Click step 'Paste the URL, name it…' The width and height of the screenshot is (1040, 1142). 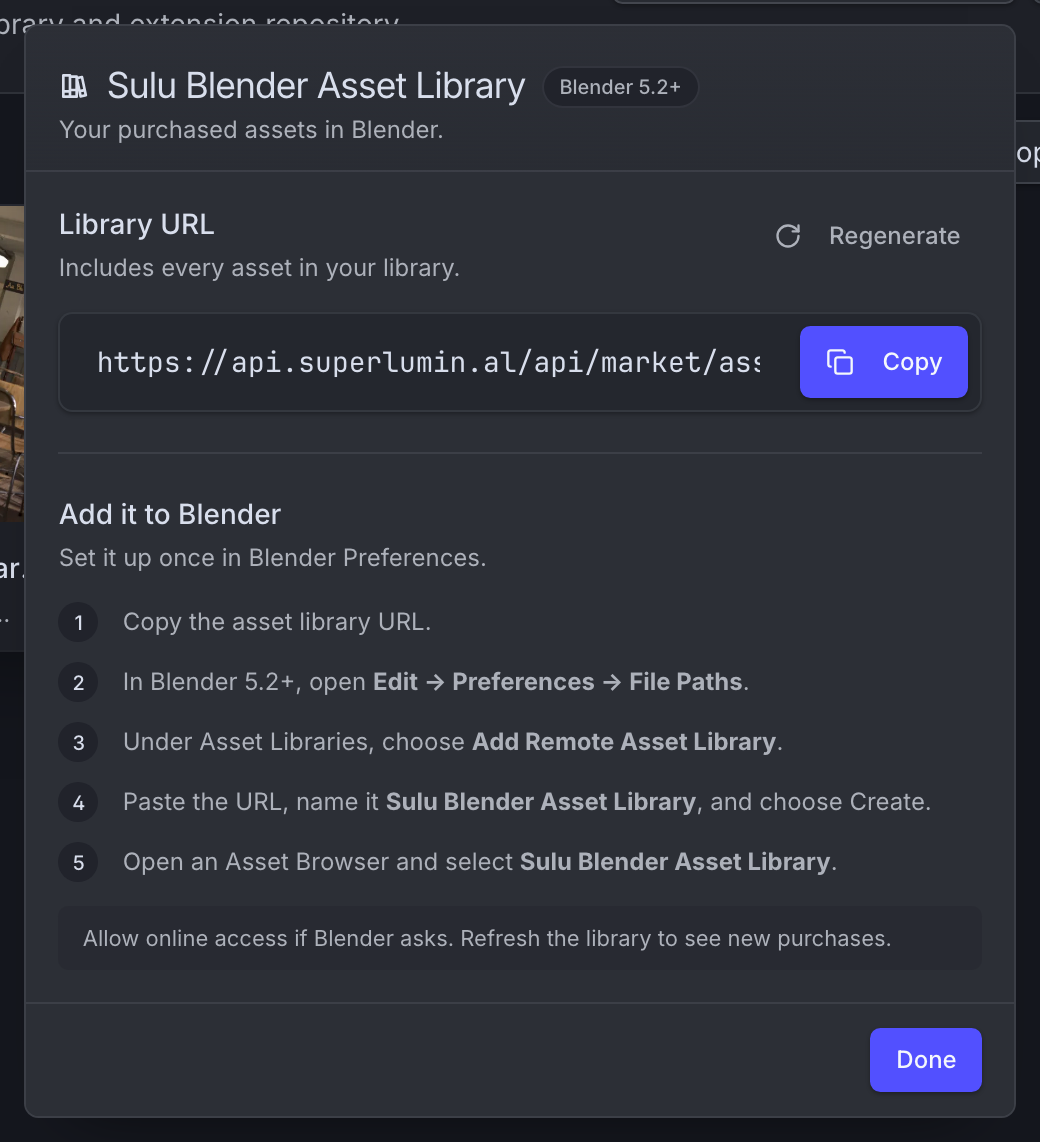coord(527,802)
